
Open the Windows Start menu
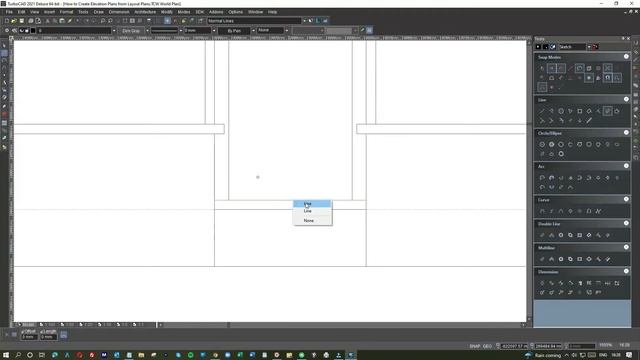6,355
